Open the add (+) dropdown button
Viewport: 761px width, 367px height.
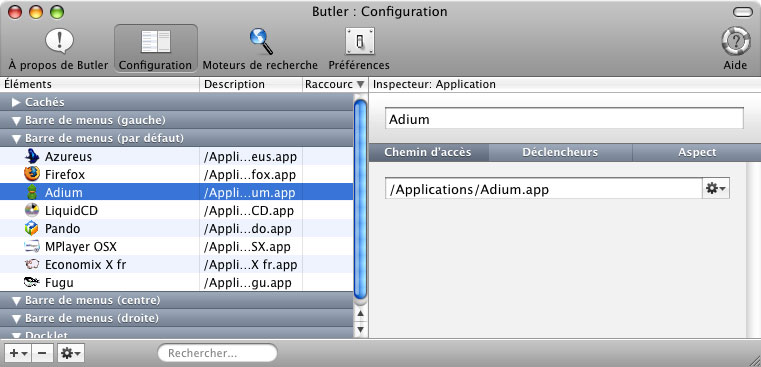pos(18,353)
